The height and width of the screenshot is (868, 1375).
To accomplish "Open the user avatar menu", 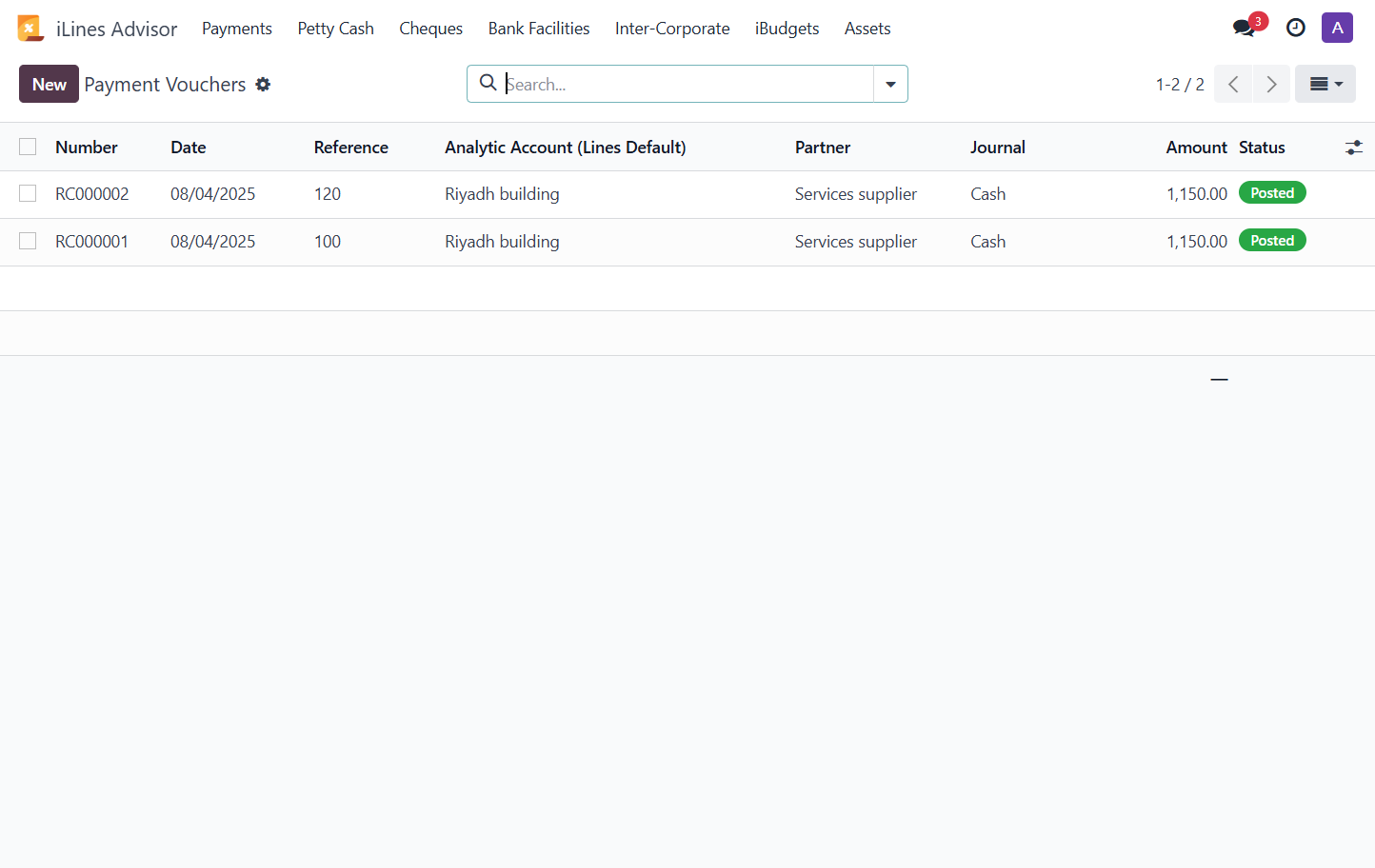I will click(x=1337, y=28).
